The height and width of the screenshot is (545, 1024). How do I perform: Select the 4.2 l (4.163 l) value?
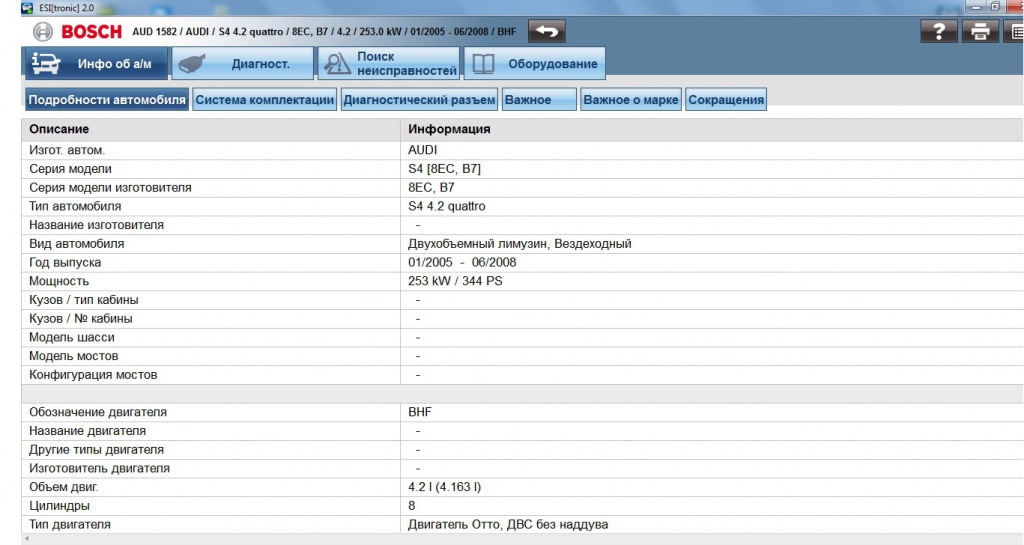(x=445, y=488)
